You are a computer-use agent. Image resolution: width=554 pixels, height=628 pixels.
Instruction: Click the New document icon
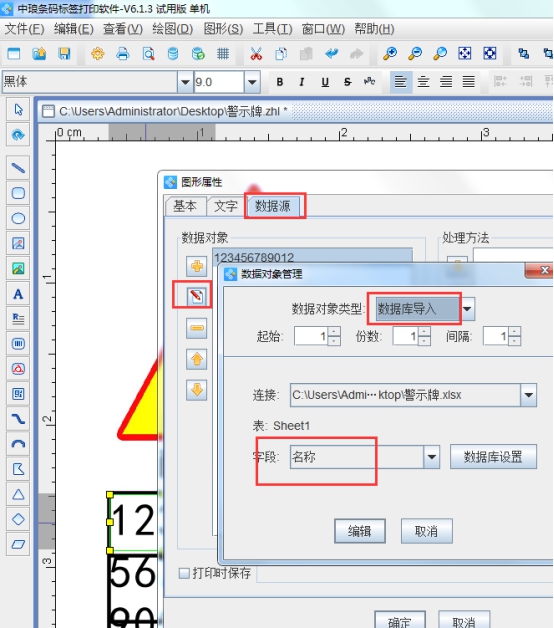pyautogui.click(x=14, y=53)
